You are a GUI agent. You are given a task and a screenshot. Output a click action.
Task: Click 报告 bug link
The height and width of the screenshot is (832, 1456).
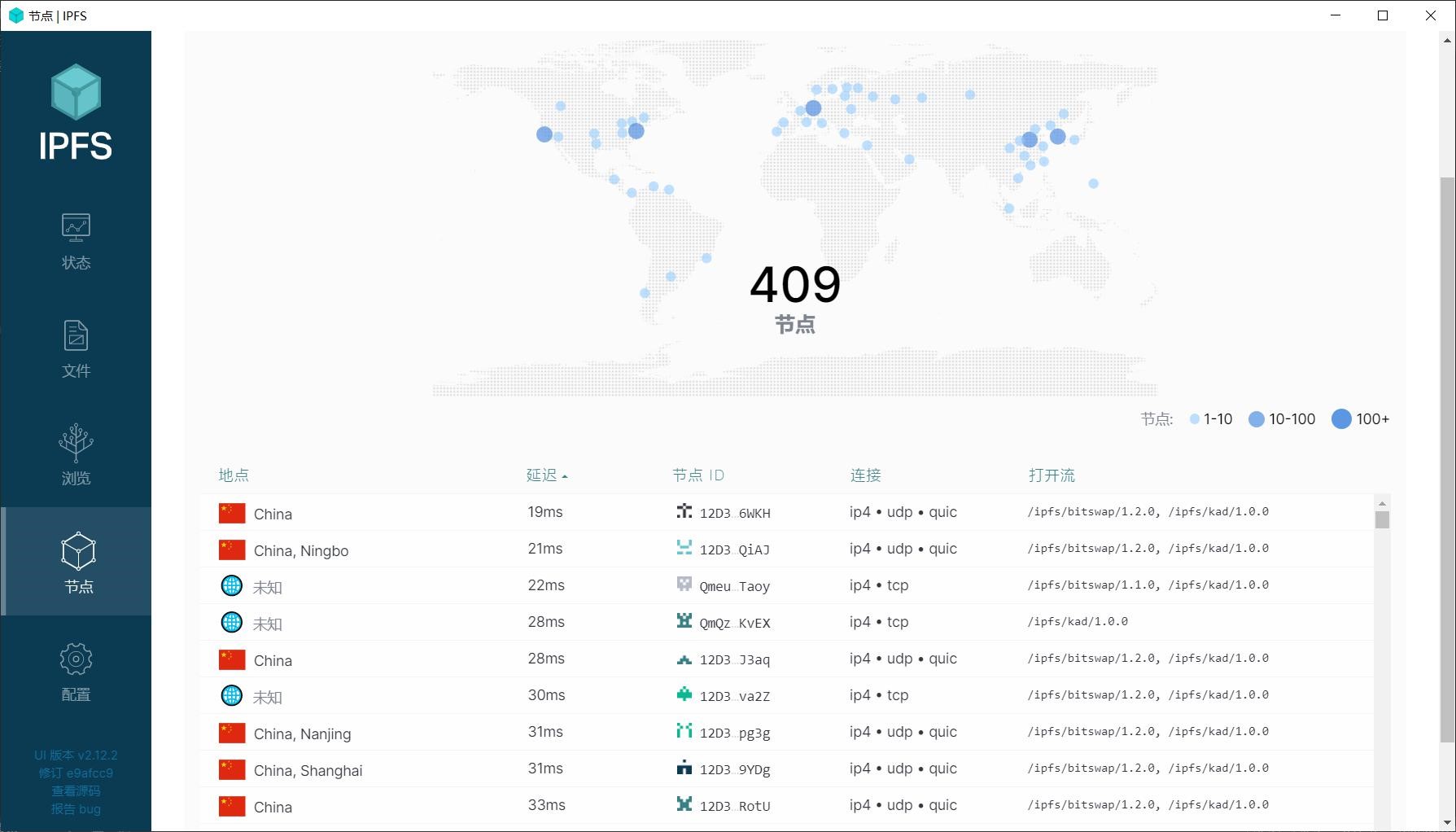point(76,809)
